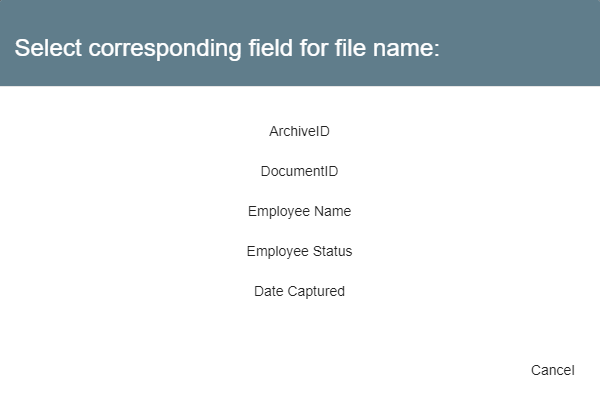Choose DocumentID as the file name field
This screenshot has height=401, width=600.
299,171
